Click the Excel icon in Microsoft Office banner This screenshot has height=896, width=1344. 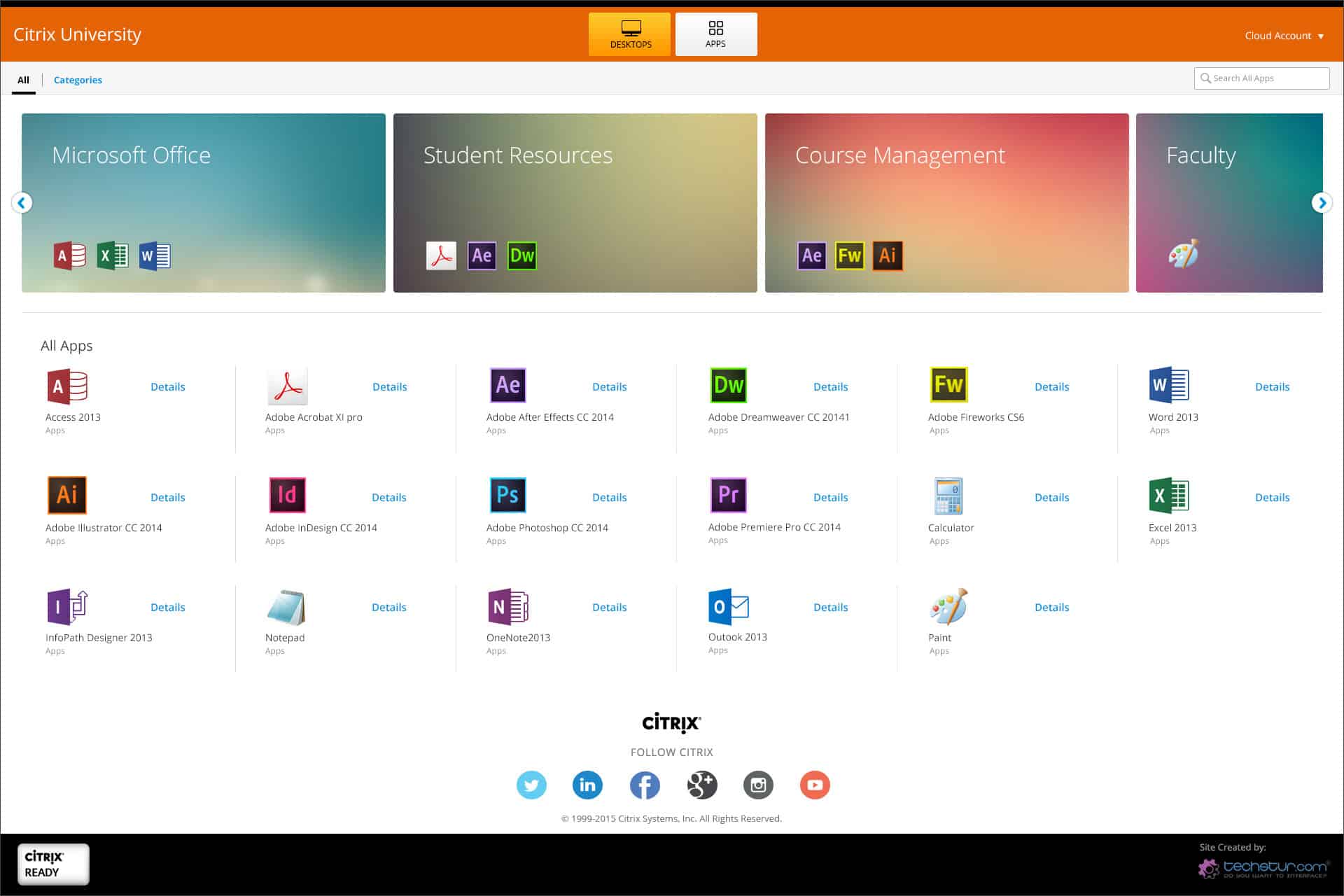113,255
